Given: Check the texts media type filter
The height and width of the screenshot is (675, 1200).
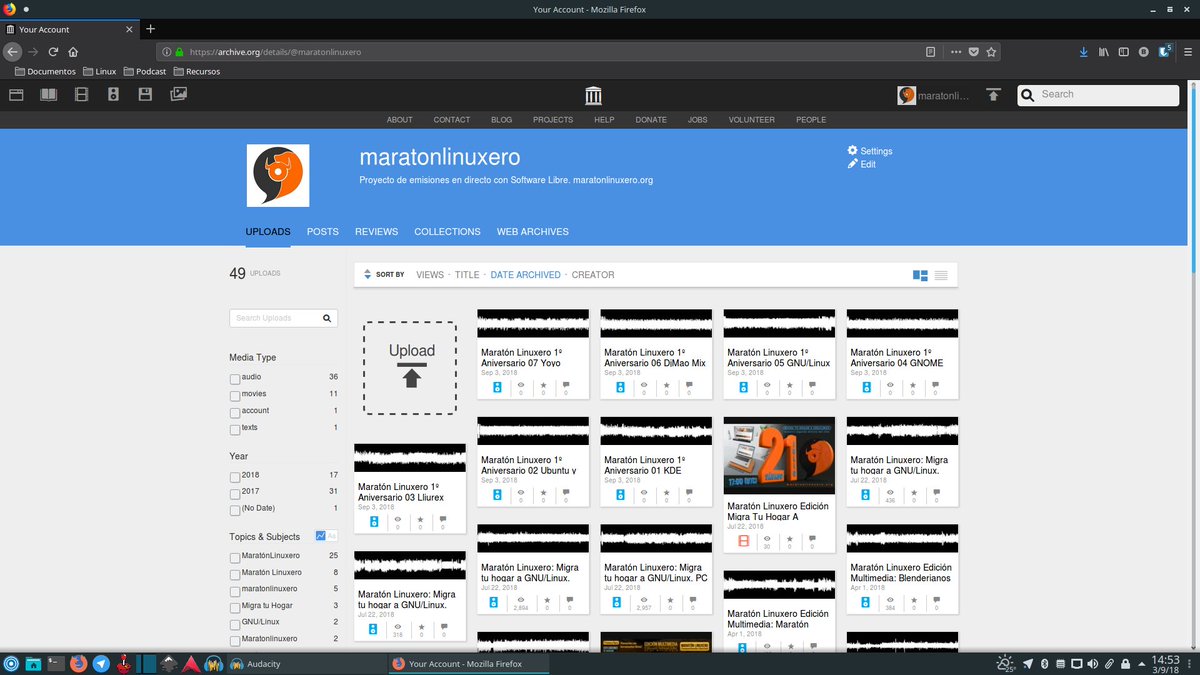Looking at the screenshot, I should (235, 430).
